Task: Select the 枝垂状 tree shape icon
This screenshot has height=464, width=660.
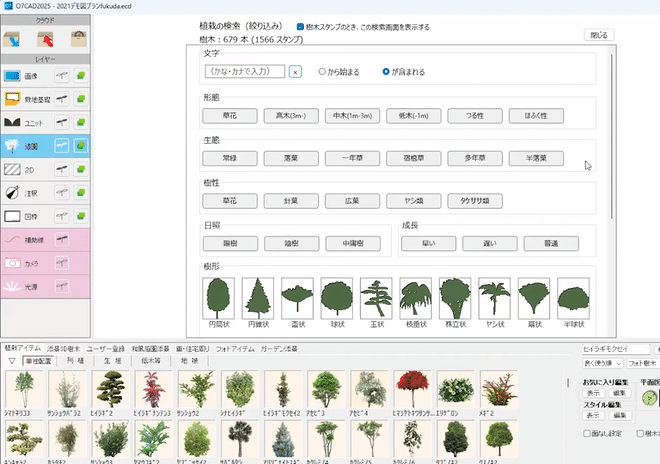Action: tap(415, 298)
